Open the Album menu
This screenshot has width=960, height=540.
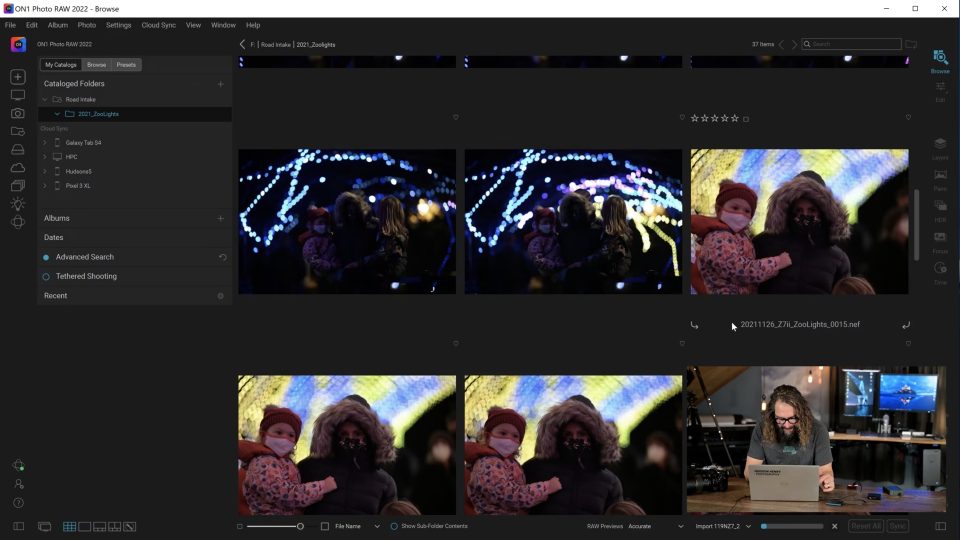[58, 25]
